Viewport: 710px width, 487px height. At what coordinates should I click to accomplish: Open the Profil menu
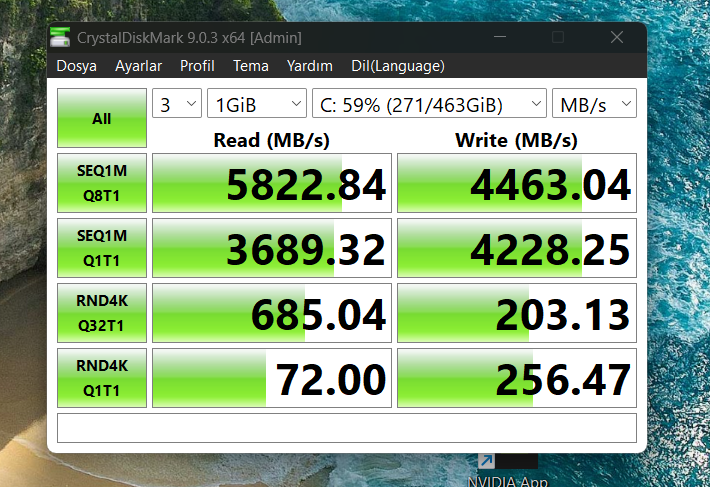click(197, 66)
